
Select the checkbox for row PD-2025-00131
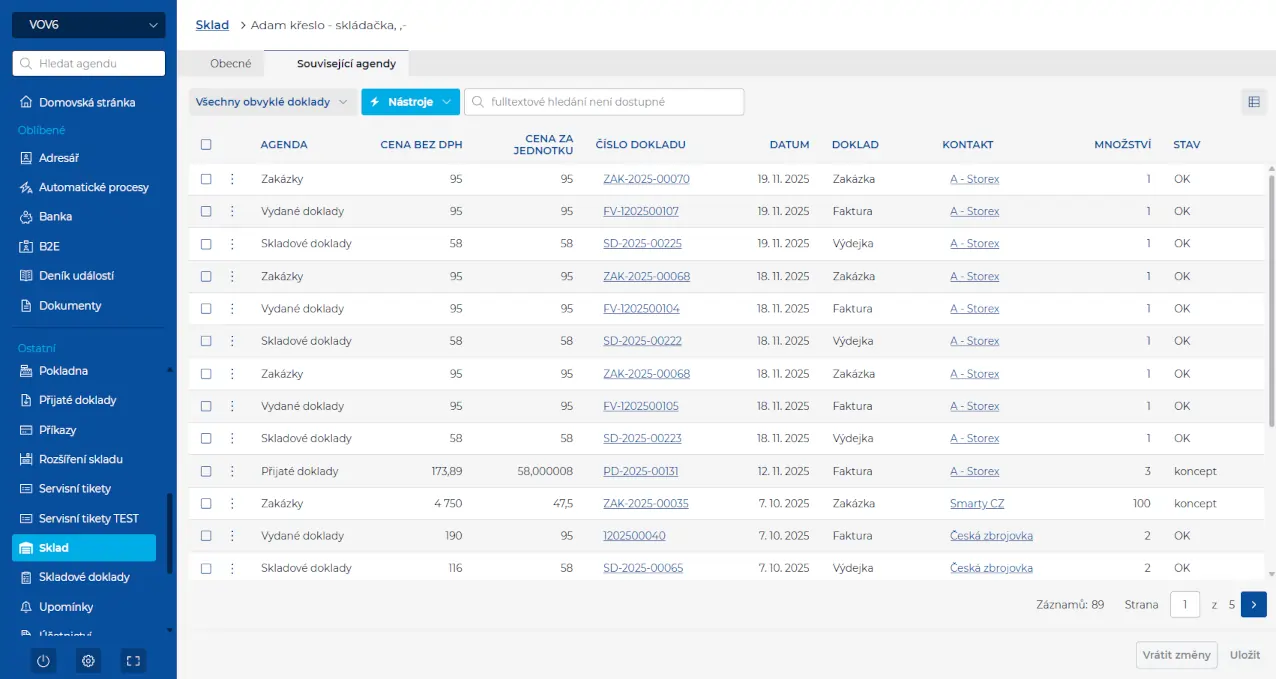point(206,471)
